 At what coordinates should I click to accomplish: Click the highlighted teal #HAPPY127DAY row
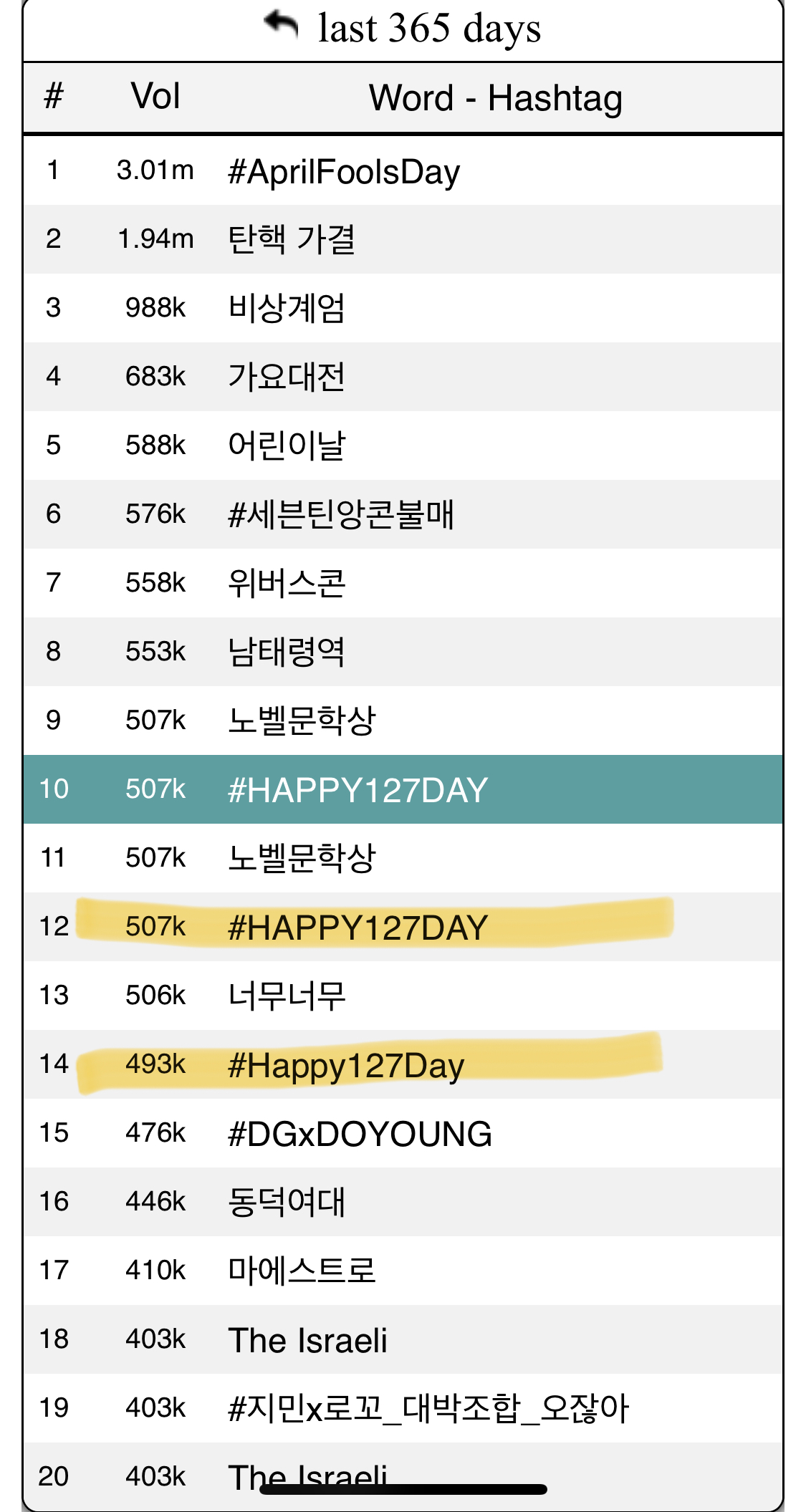[x=403, y=789]
